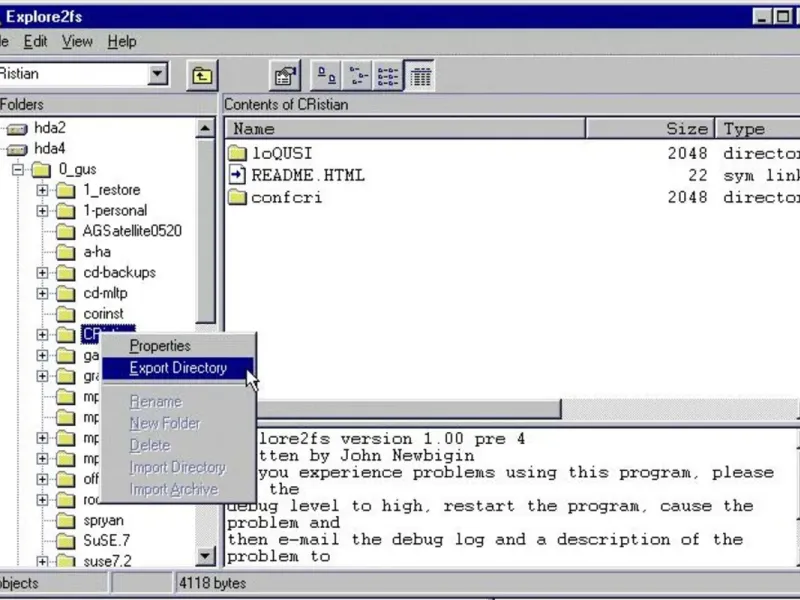Select the hda2 tree label
Image resolution: width=800 pixels, height=600 pixels.
tap(50, 128)
